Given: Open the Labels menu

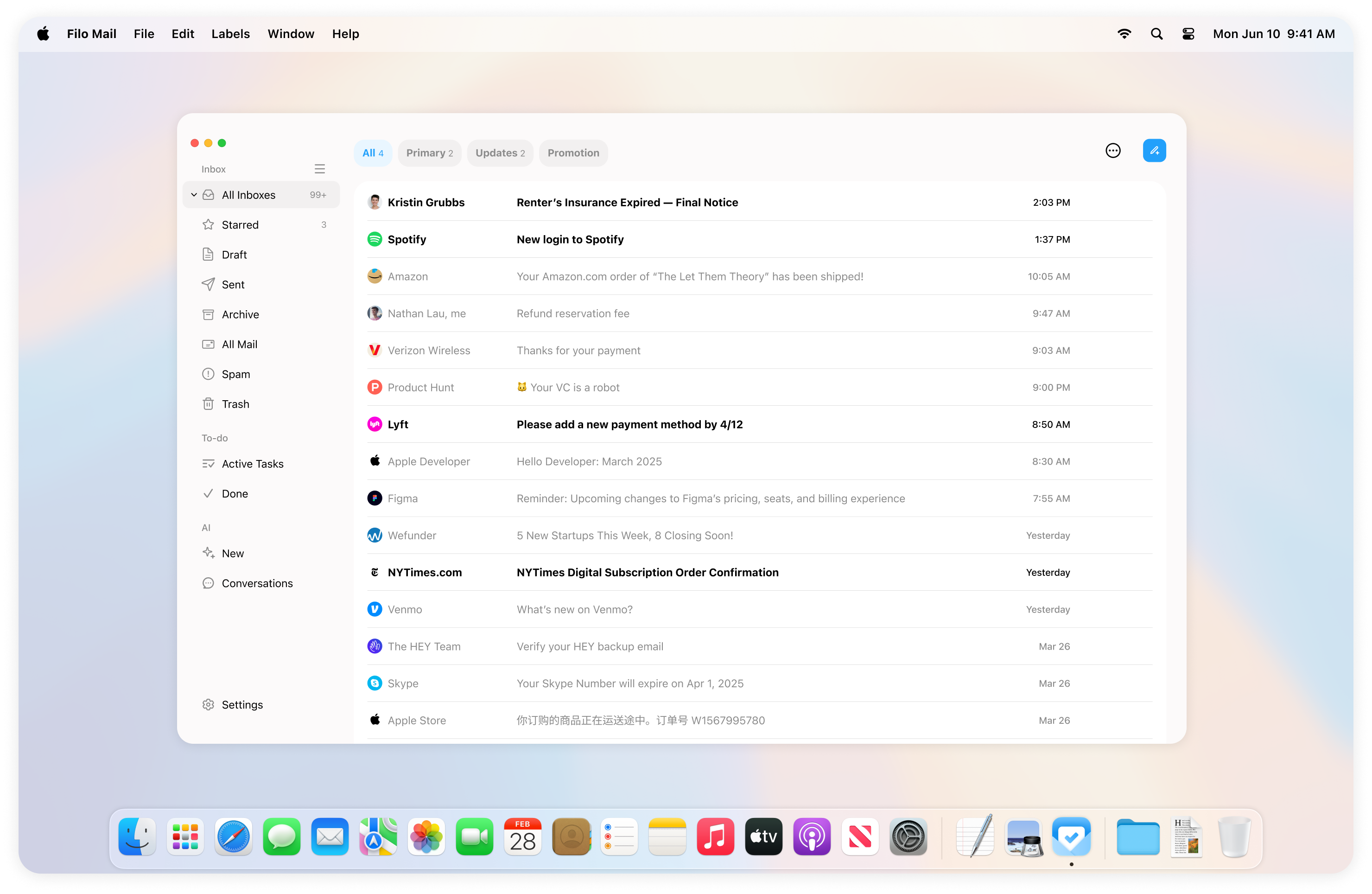Looking at the screenshot, I should (x=230, y=33).
